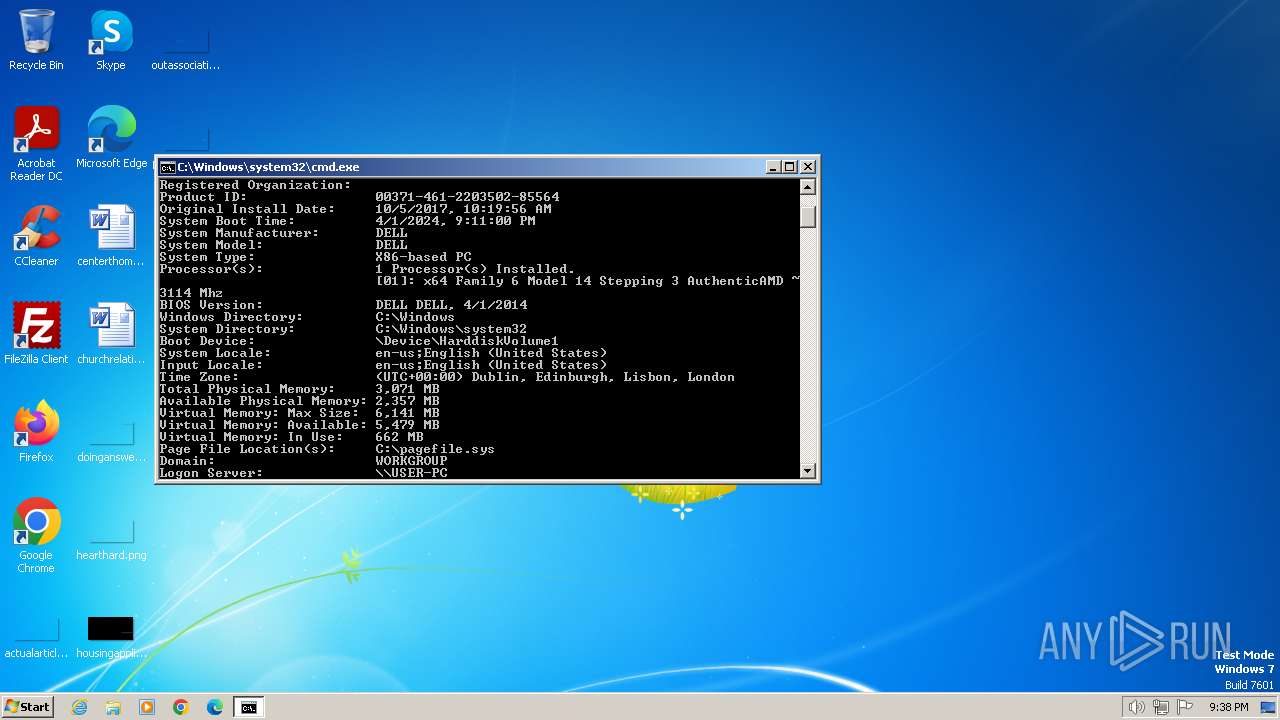Open the Start menu
The image size is (1280, 720).
[28, 707]
